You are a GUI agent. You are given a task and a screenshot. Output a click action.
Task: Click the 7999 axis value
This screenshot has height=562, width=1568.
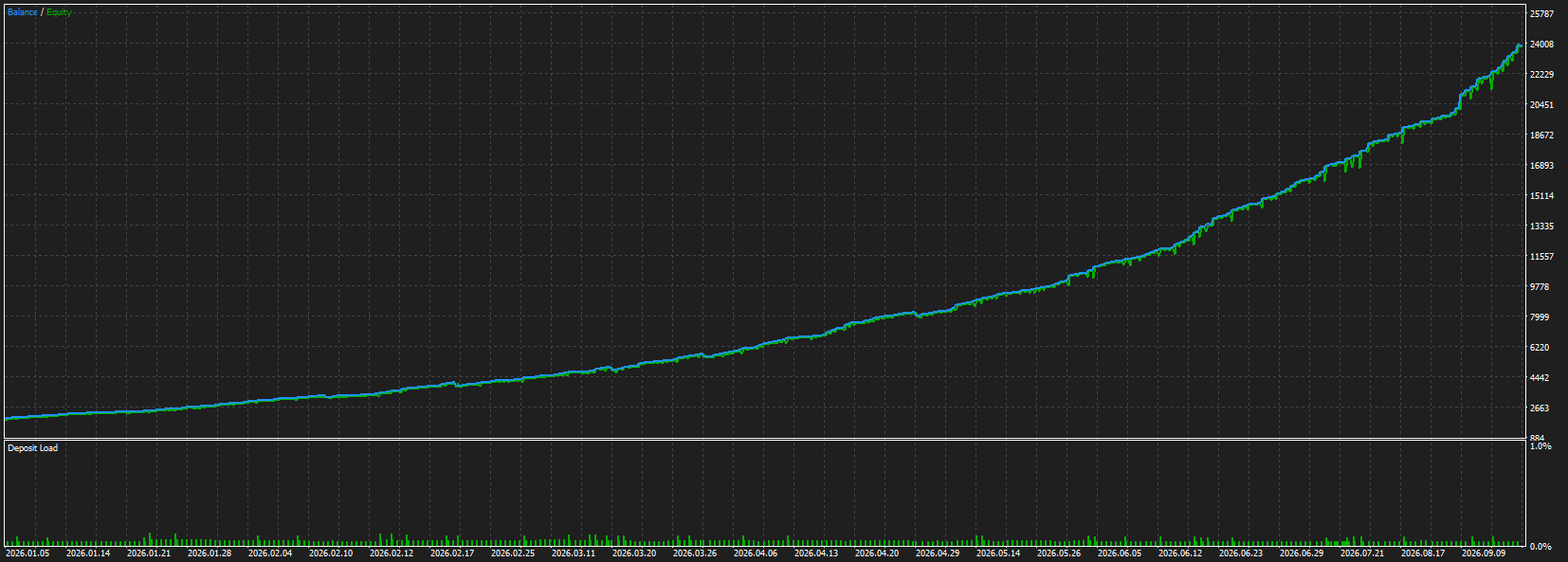coord(1540,317)
